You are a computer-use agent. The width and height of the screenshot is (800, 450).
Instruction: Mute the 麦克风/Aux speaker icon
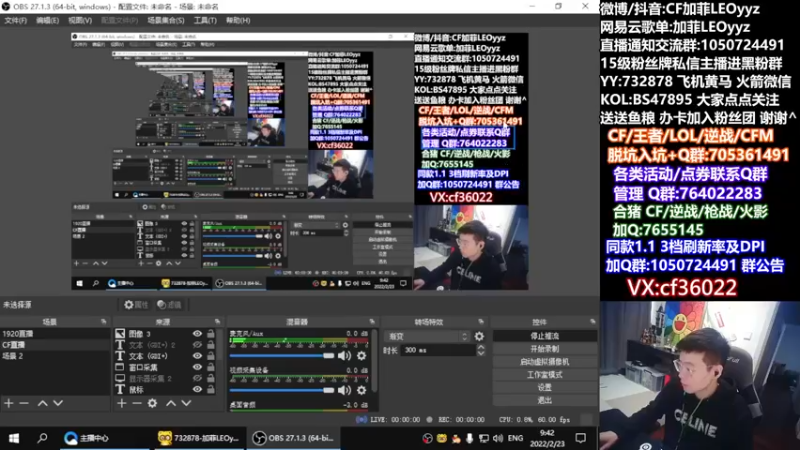pyautogui.click(x=344, y=356)
